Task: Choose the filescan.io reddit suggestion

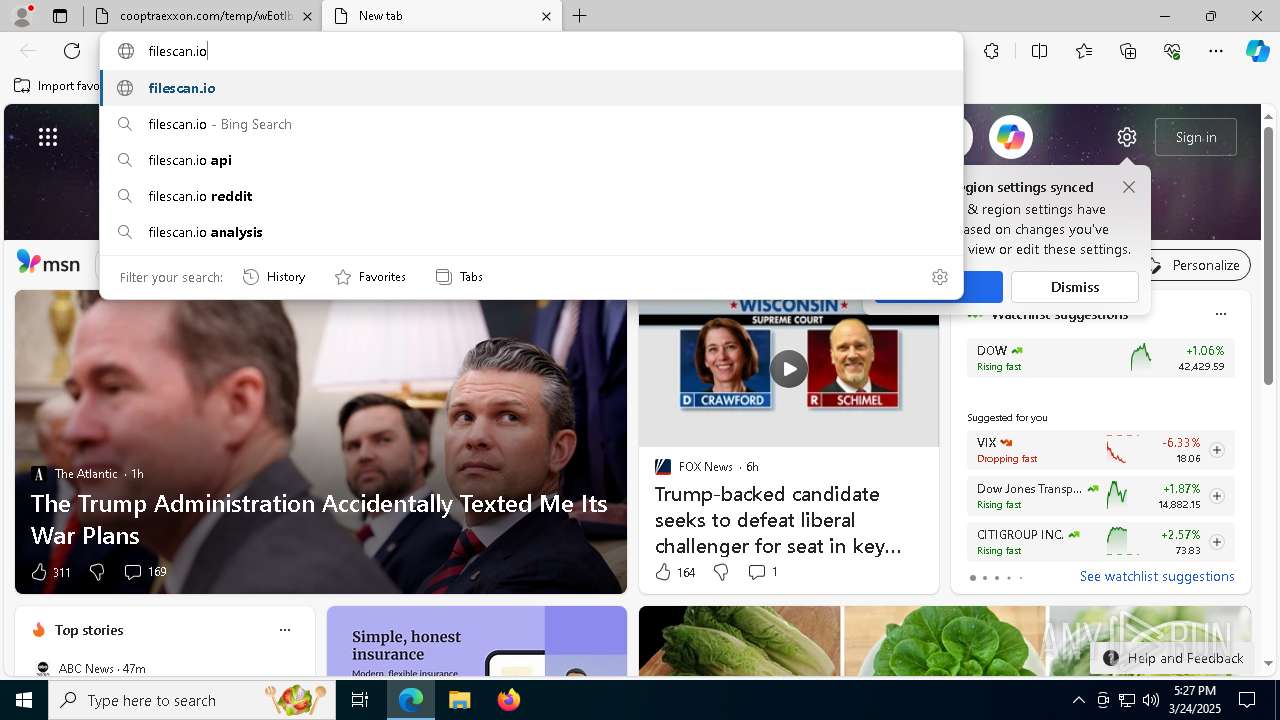Action: click(531, 196)
